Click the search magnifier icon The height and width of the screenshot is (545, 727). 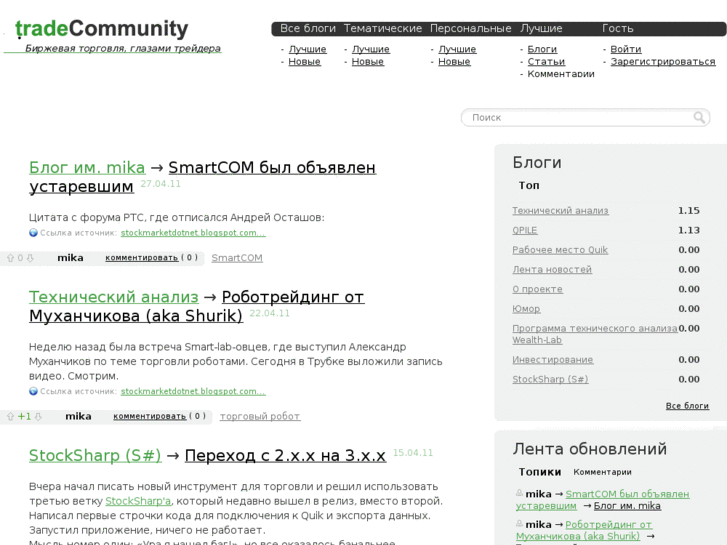pyautogui.click(x=699, y=117)
